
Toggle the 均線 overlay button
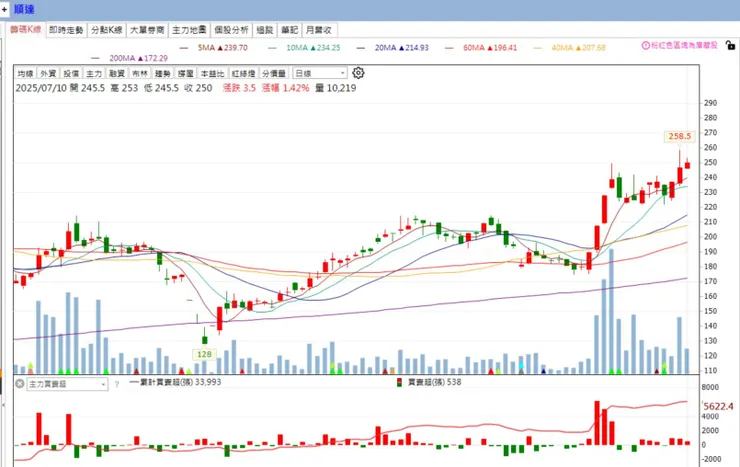tap(25, 73)
